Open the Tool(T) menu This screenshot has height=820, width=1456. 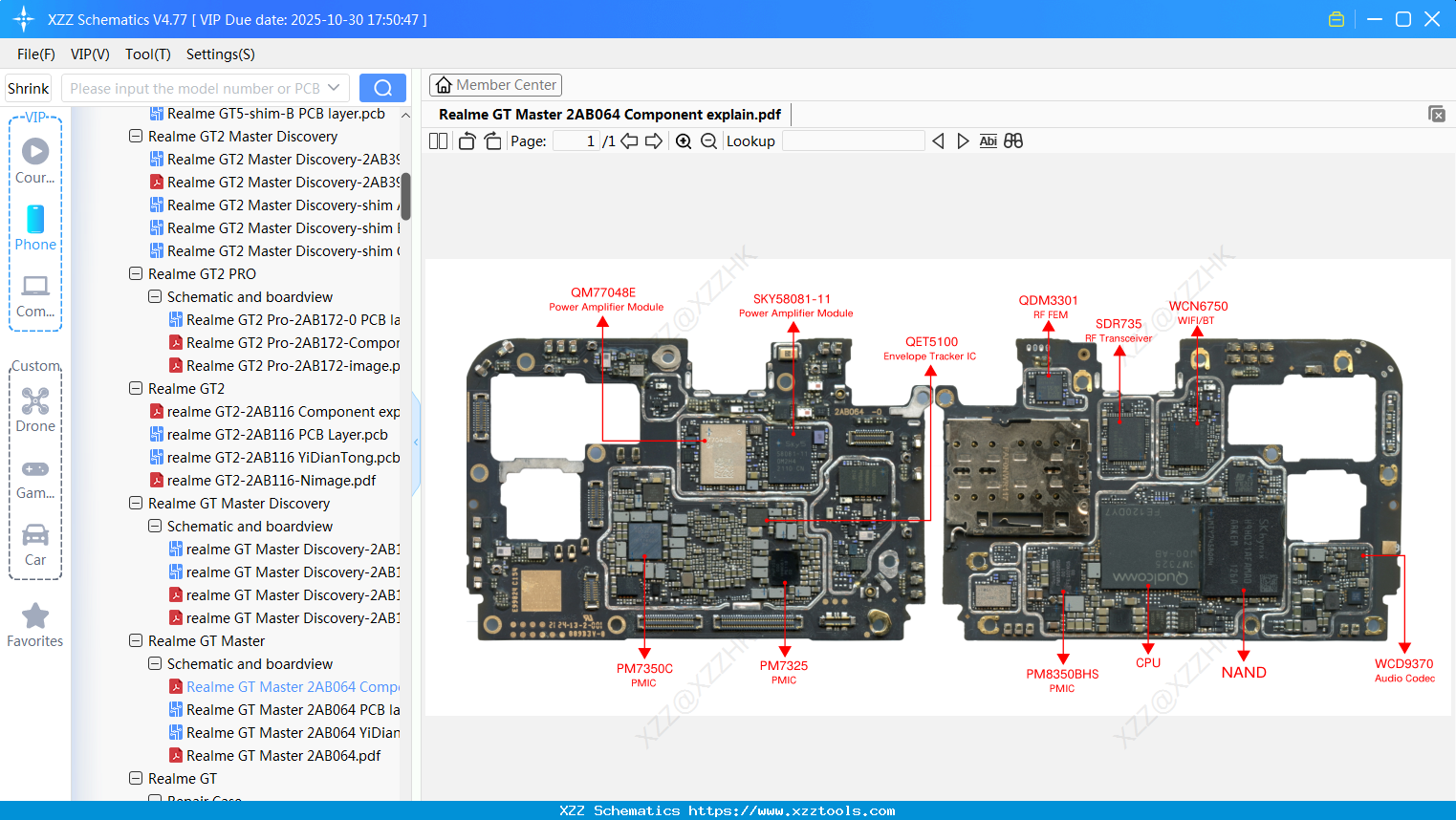(148, 54)
